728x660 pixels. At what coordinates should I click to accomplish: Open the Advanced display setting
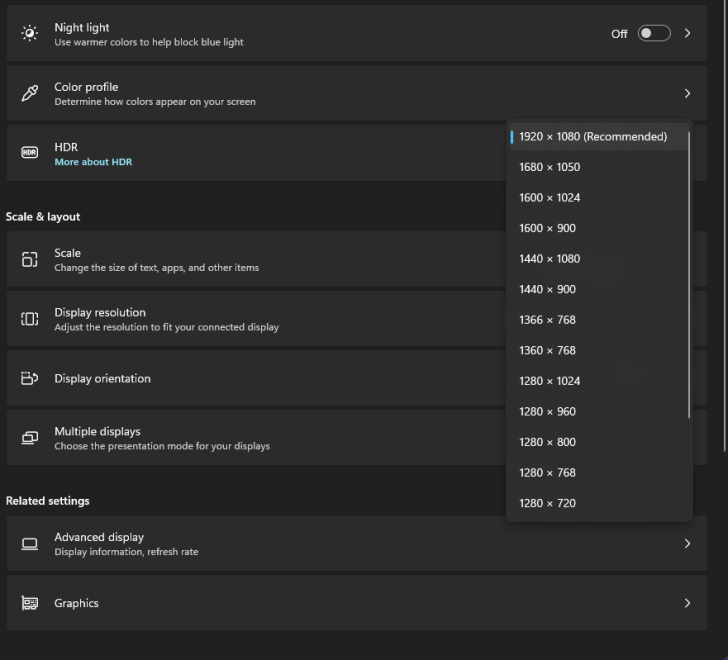pyautogui.click(x=357, y=544)
